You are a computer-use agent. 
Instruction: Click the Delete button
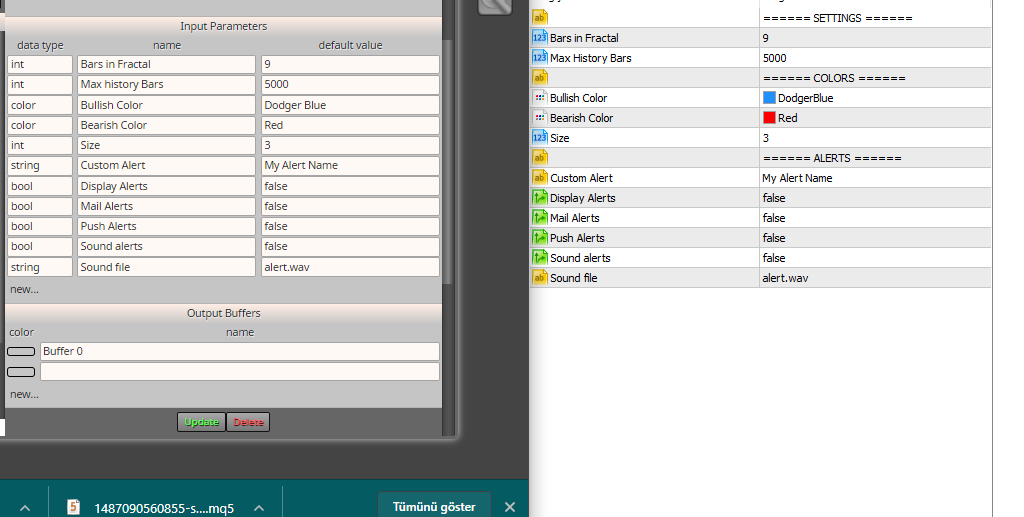pos(248,422)
